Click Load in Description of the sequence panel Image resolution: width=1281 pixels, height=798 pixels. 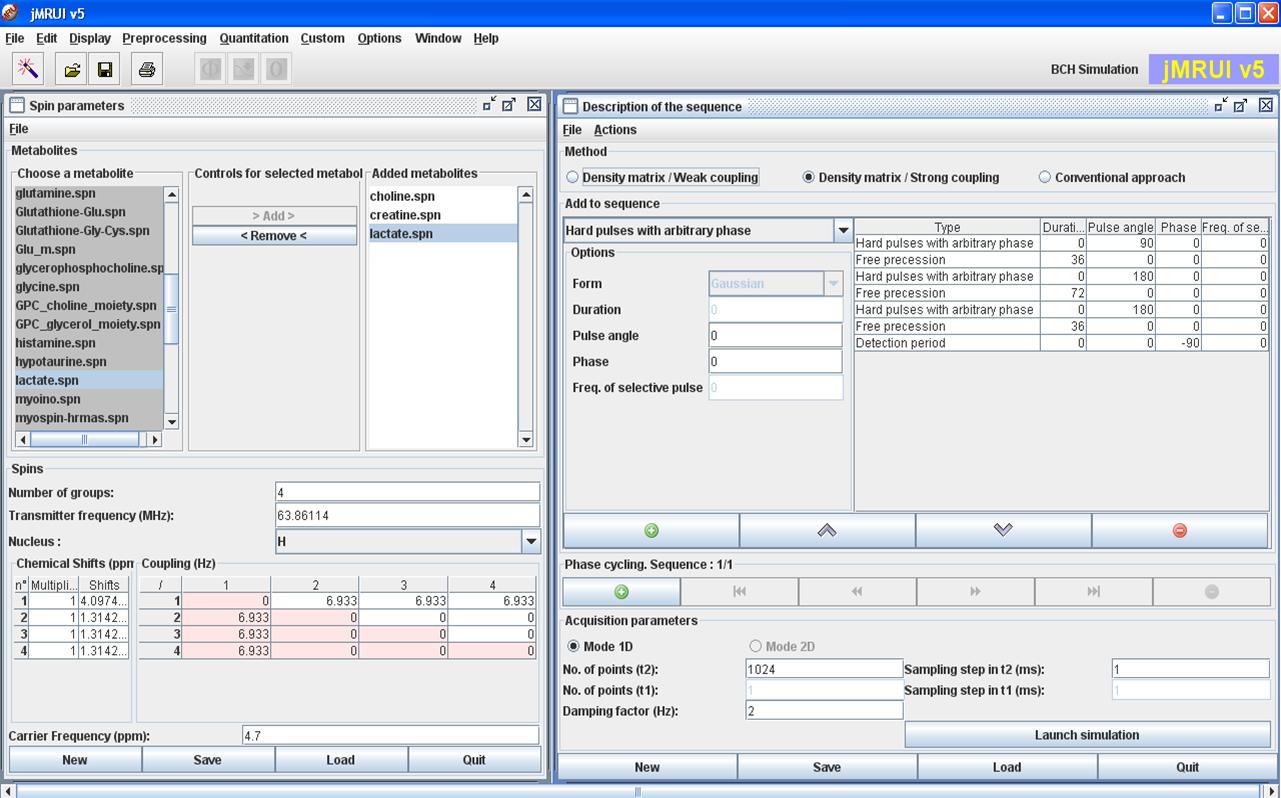point(1007,767)
